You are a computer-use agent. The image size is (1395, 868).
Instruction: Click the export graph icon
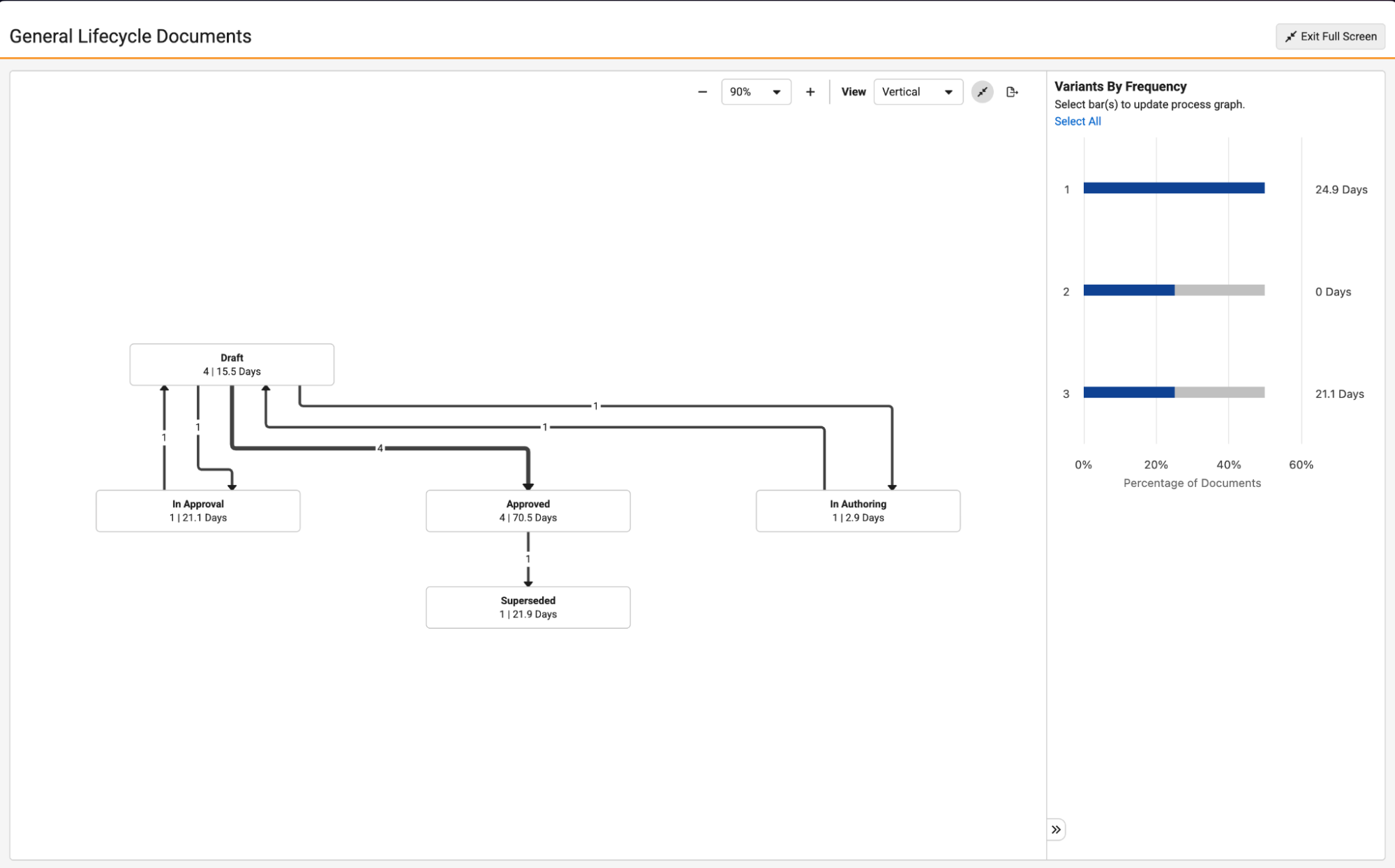(x=1012, y=92)
